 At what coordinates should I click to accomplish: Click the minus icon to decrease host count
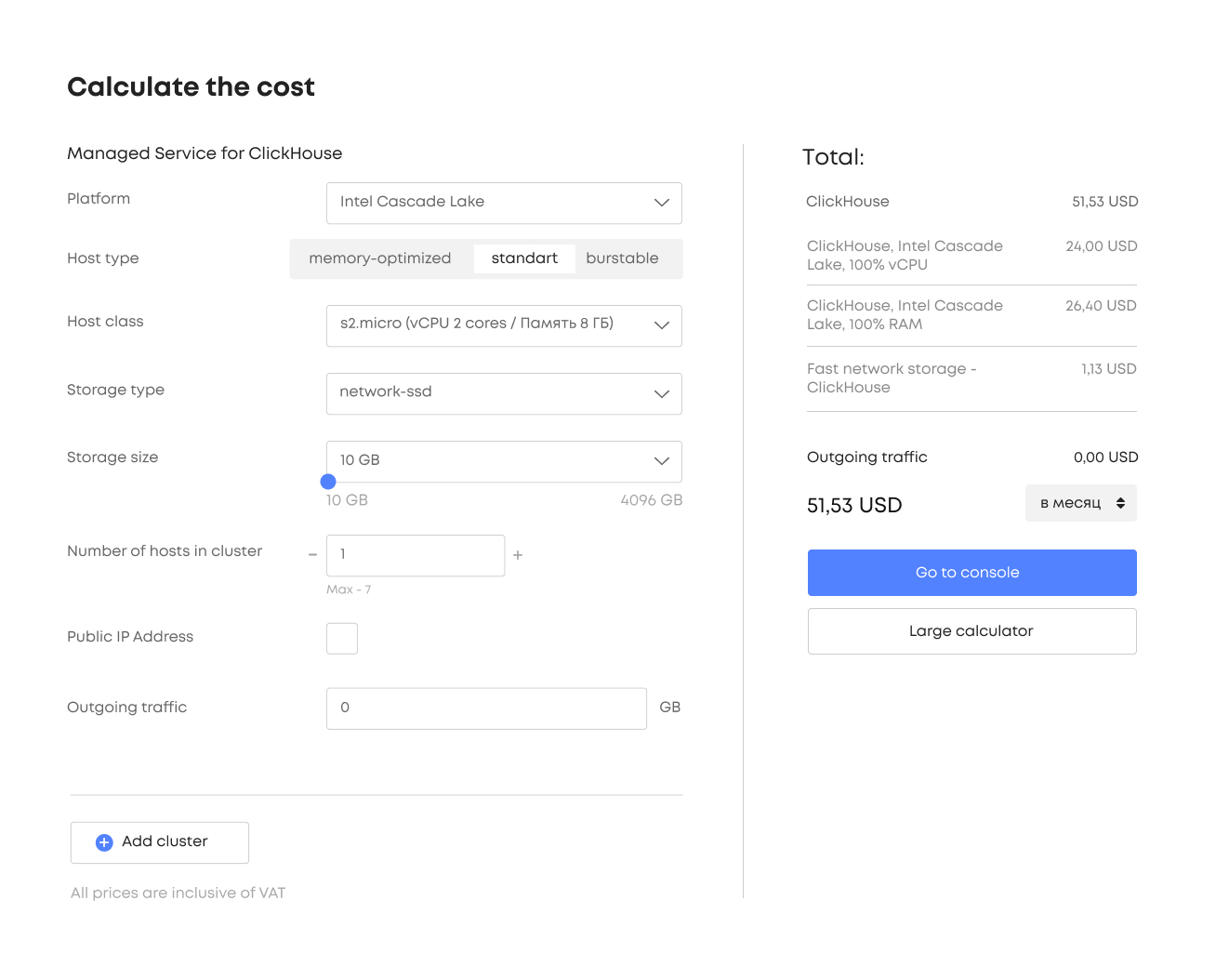pyautogui.click(x=312, y=554)
